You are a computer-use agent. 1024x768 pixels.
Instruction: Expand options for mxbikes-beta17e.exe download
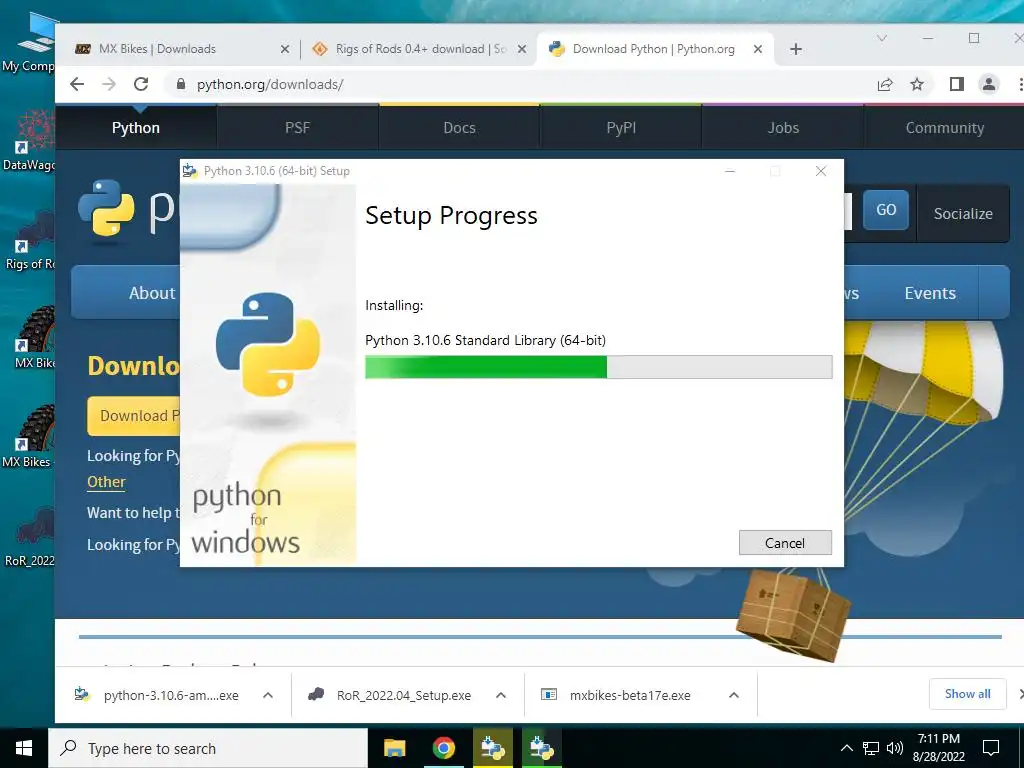pos(734,695)
